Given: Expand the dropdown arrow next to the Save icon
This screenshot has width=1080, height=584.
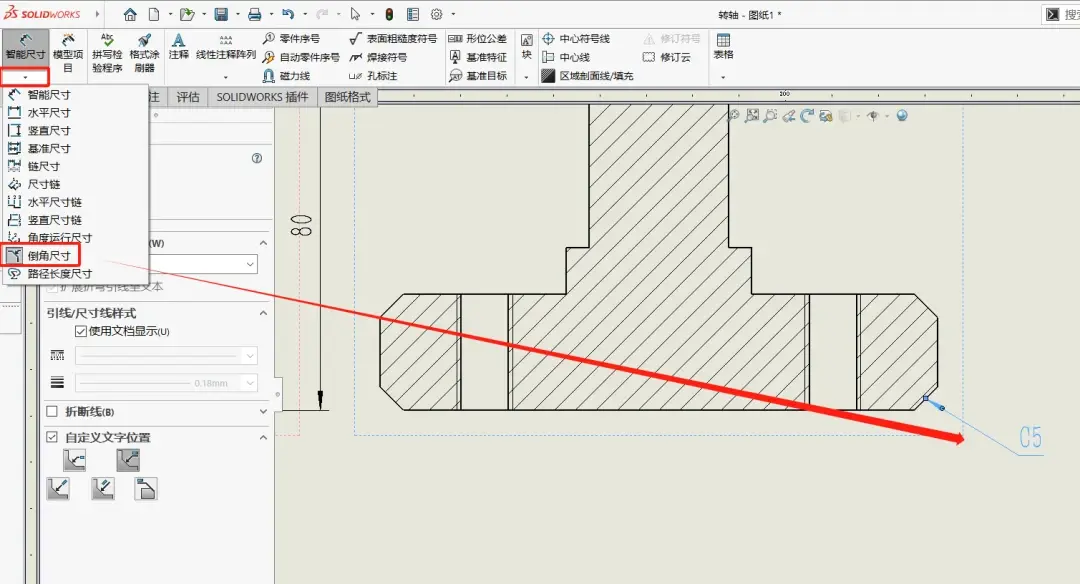Looking at the screenshot, I should click(x=237, y=14).
